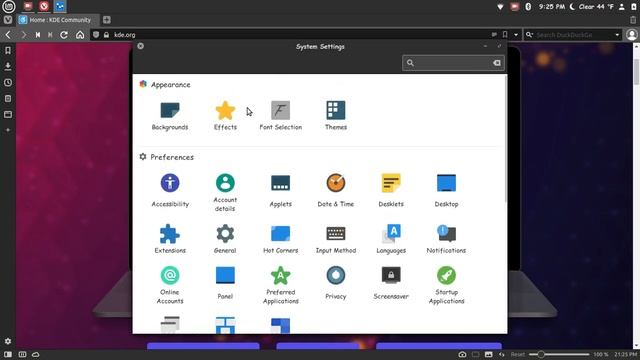
Task: Expand the search engine dropdown
Action: (x=617, y=35)
